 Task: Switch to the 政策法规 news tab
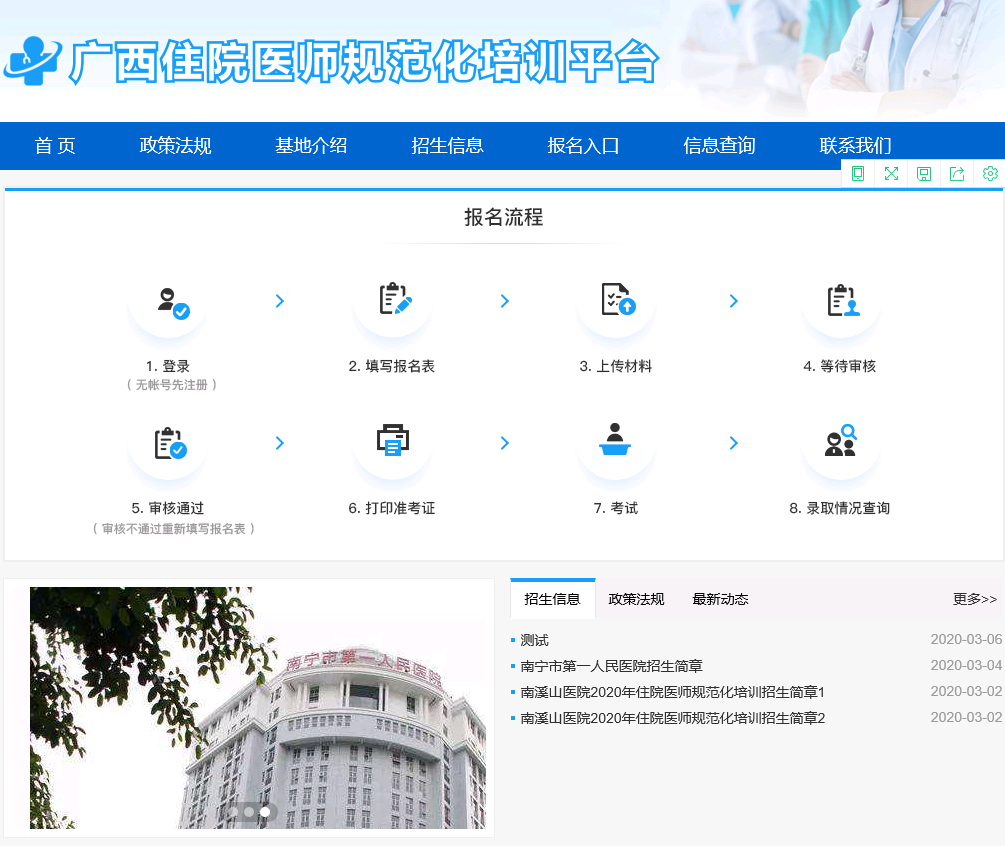636,599
